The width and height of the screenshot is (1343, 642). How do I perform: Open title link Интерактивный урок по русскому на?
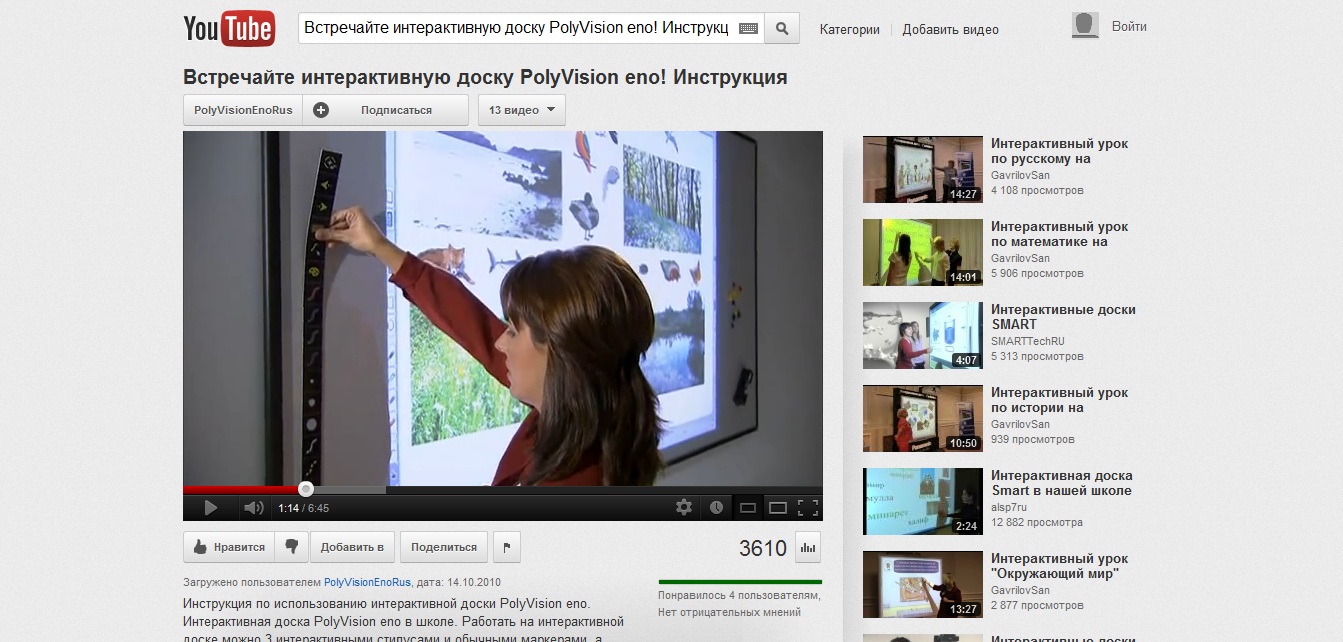click(x=1059, y=151)
